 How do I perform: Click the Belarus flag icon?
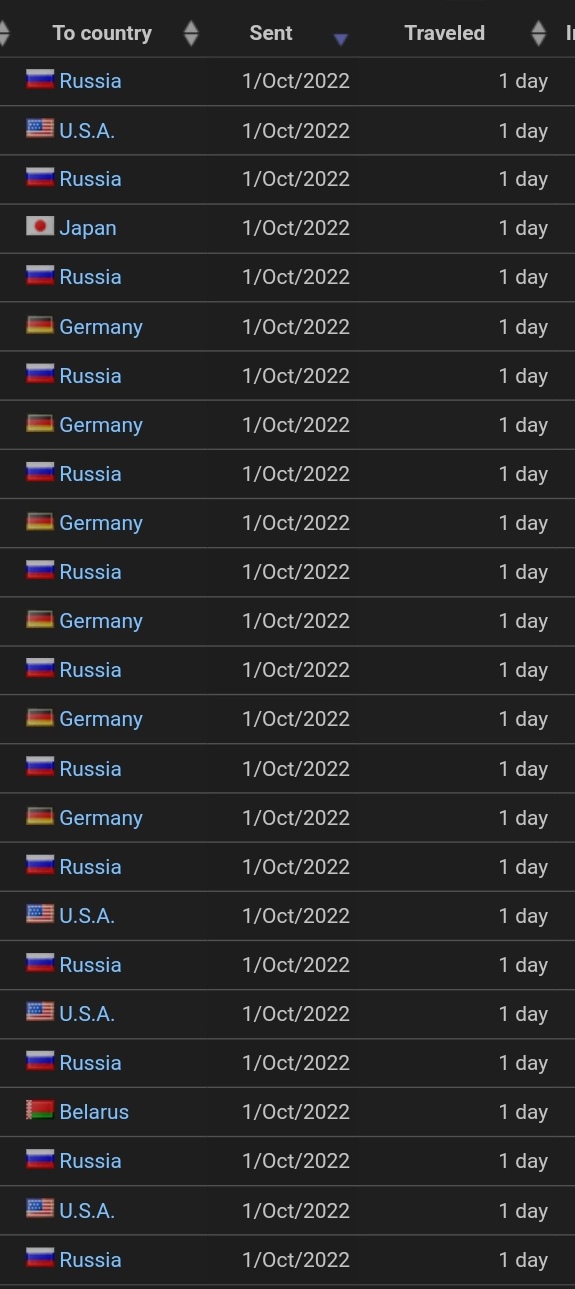point(40,1110)
